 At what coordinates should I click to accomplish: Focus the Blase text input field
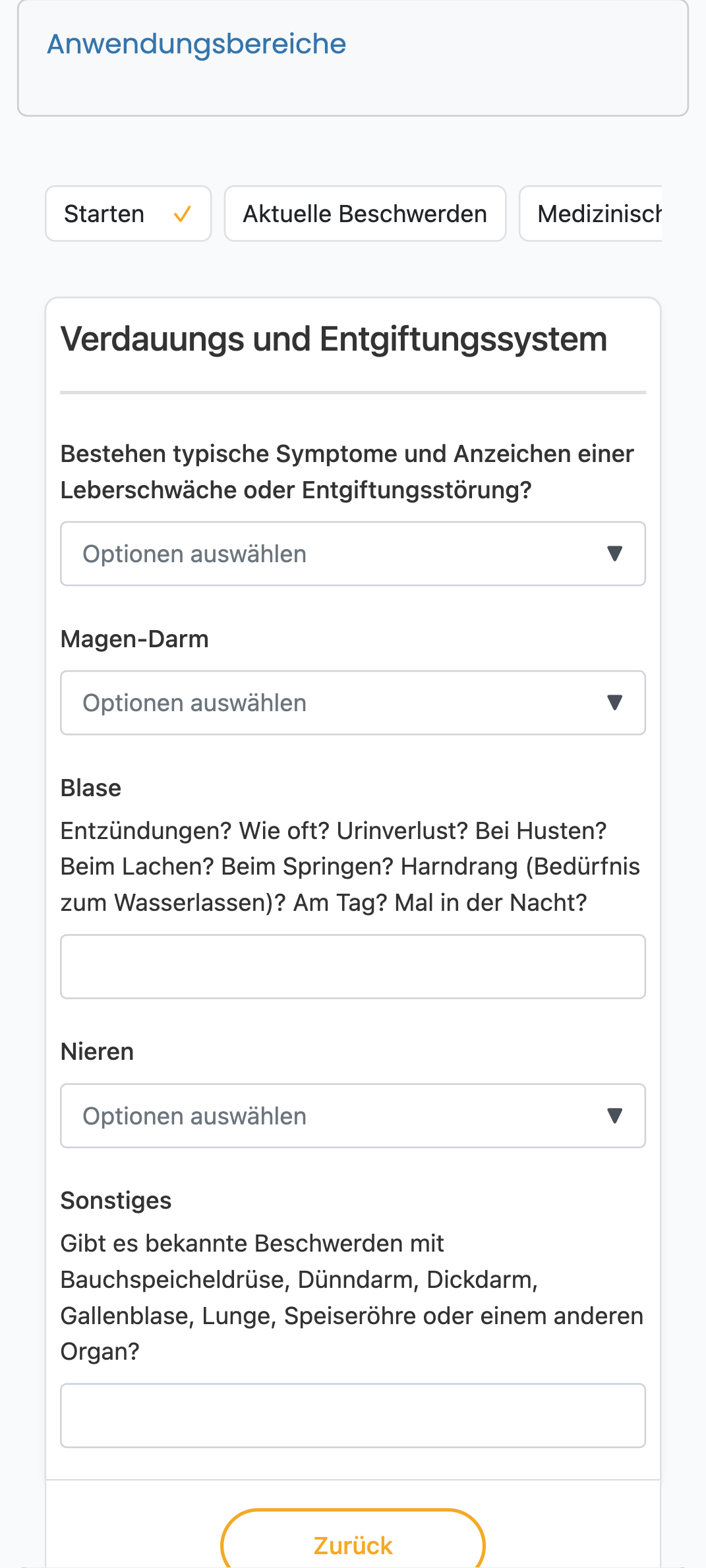point(353,966)
